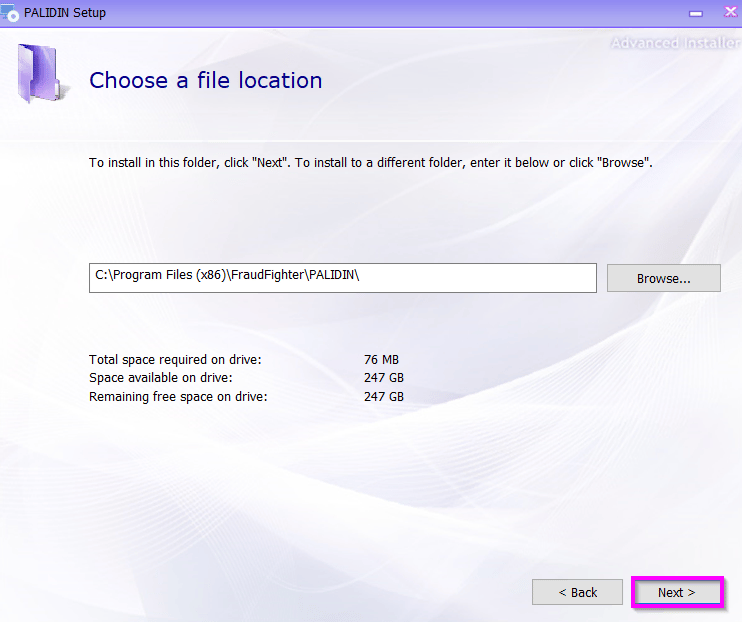Click the PALIDIN Setup title bar icon
This screenshot has height=622, width=742.
click(9, 12)
